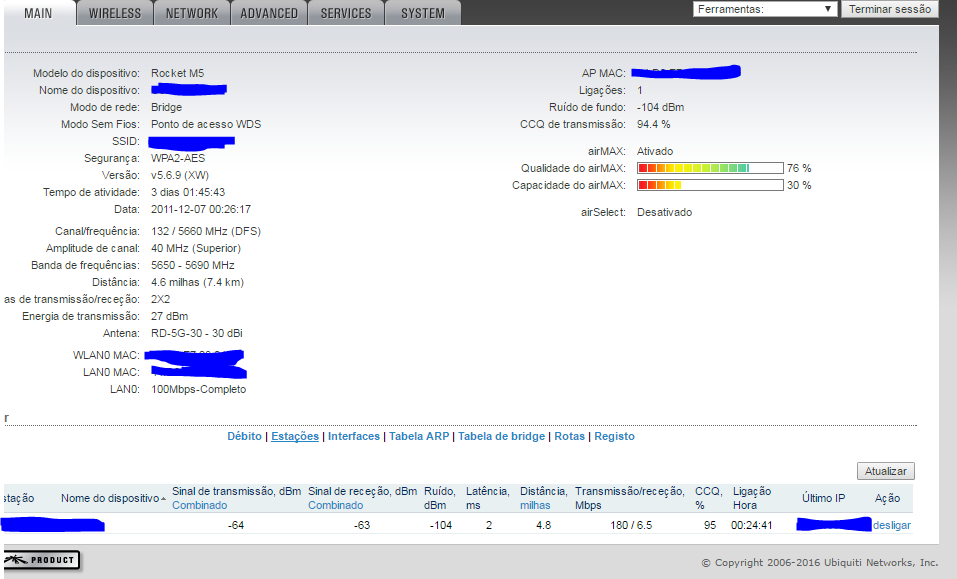Click the 00:24:41 connection time cell
957x579 pixels.
pyautogui.click(x=751, y=525)
